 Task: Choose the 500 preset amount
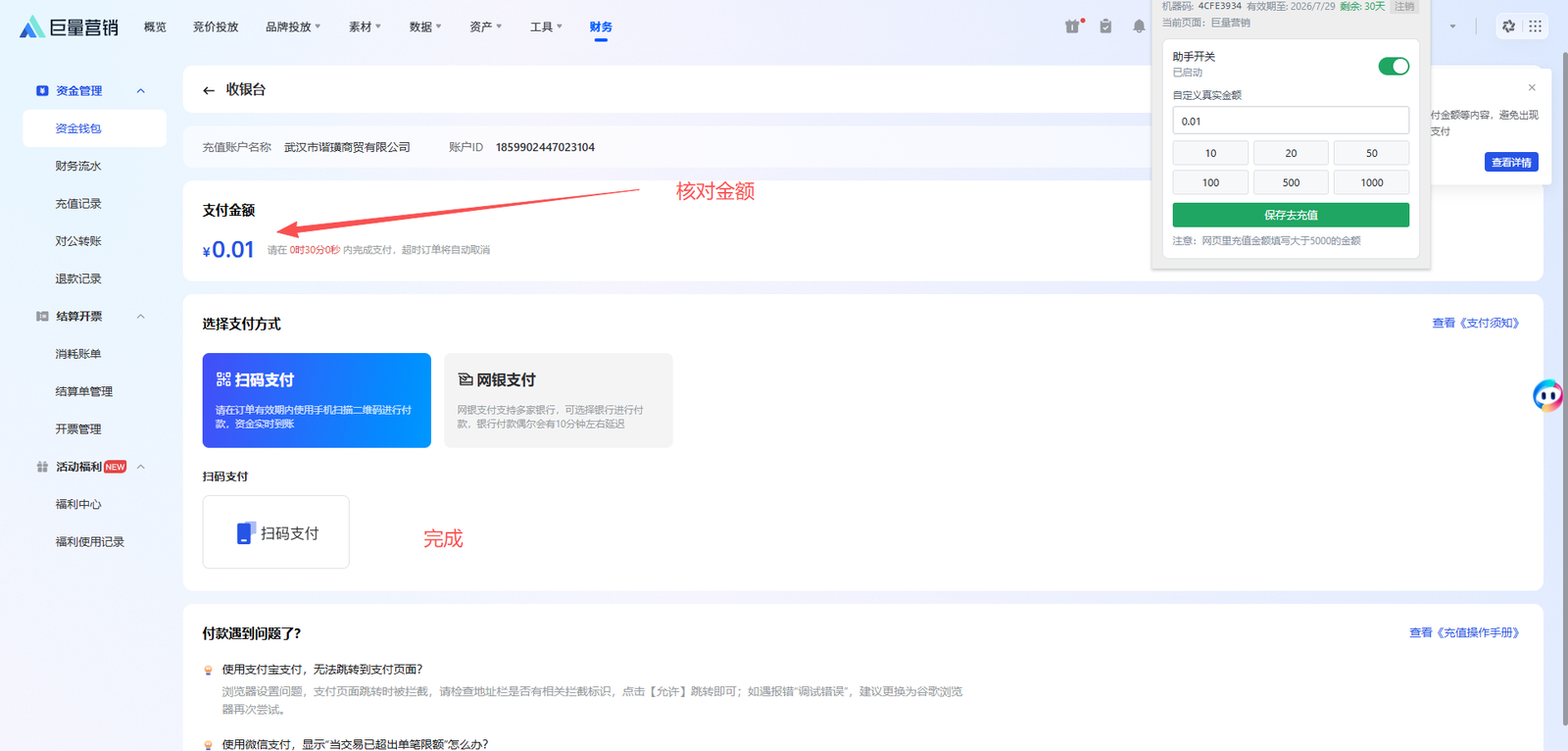click(x=1291, y=182)
